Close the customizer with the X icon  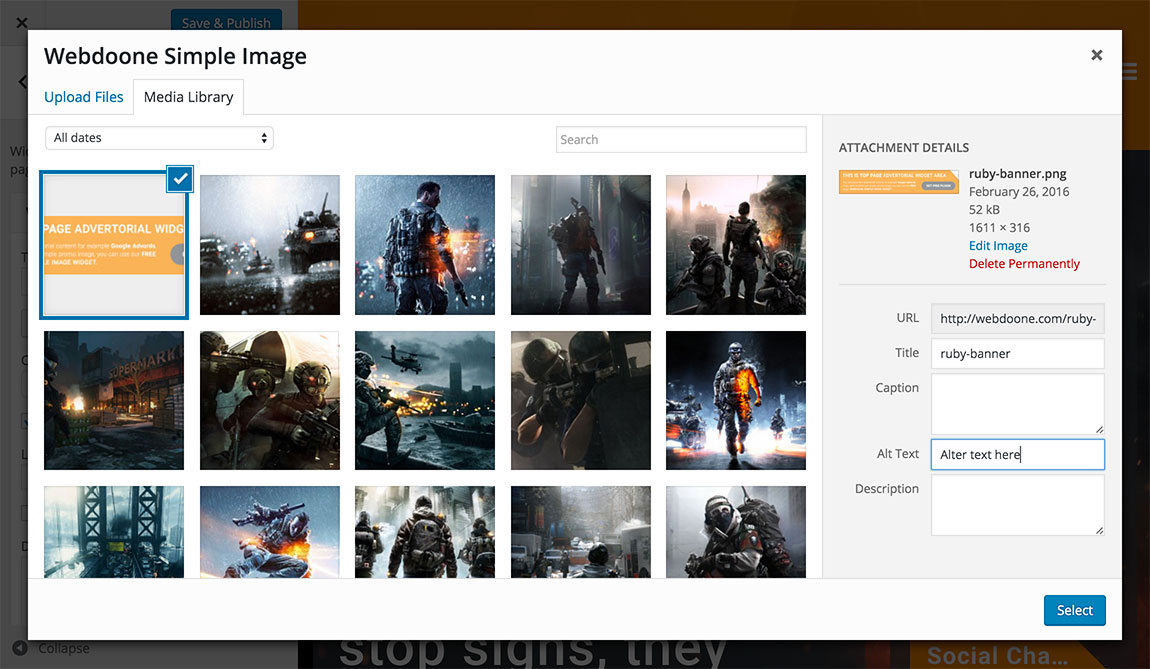[21, 23]
